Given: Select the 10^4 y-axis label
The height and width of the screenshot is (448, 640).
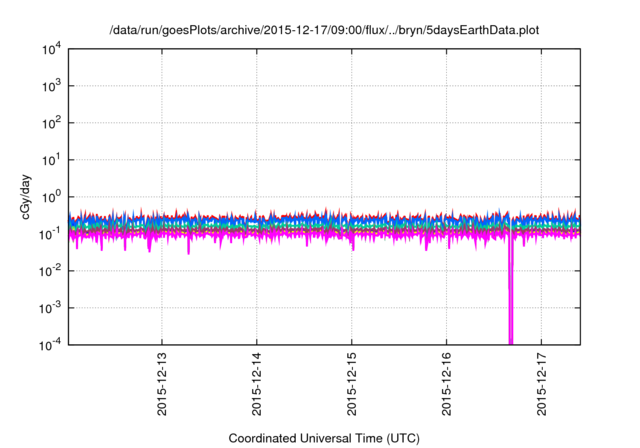Looking at the screenshot, I should pyautogui.click(x=51, y=50).
